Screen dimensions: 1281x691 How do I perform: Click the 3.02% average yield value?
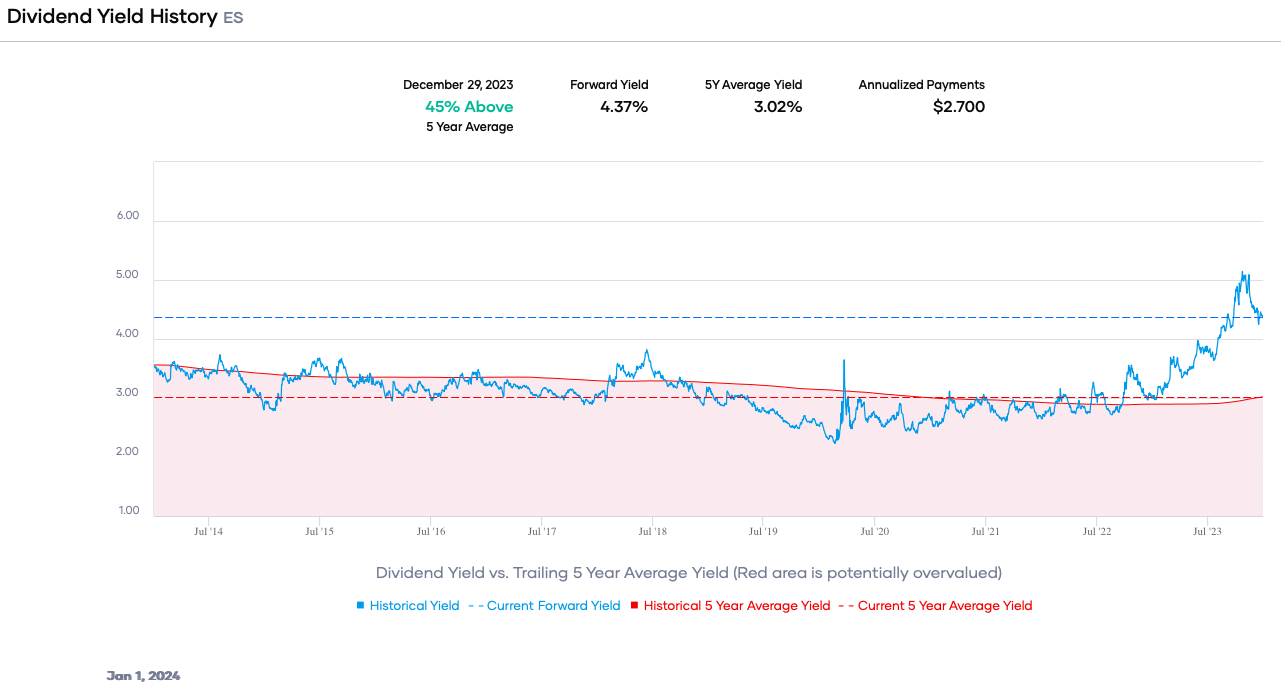(778, 107)
